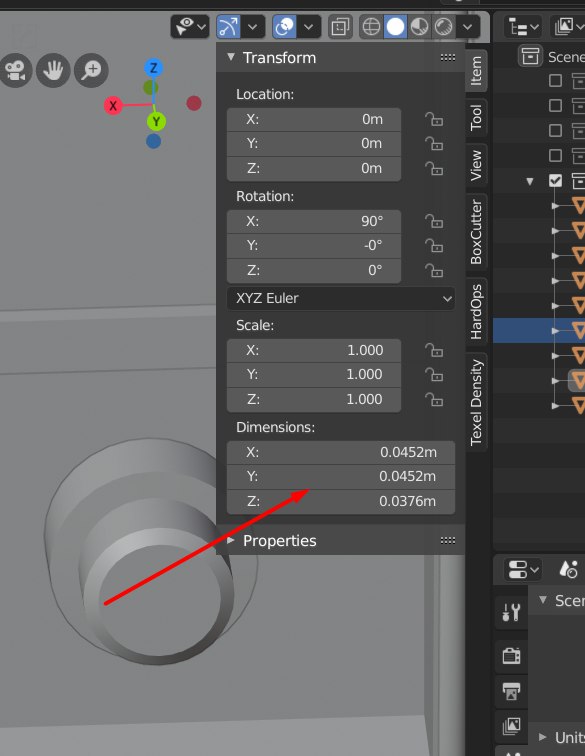Click the Rotation Z field
The width and height of the screenshot is (585, 756).
click(314, 270)
